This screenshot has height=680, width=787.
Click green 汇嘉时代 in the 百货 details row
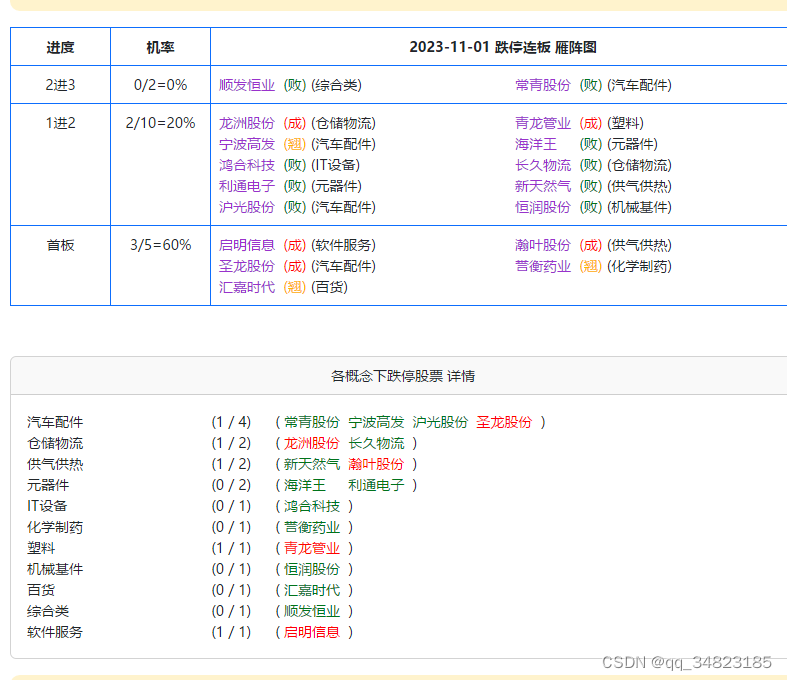click(312, 590)
